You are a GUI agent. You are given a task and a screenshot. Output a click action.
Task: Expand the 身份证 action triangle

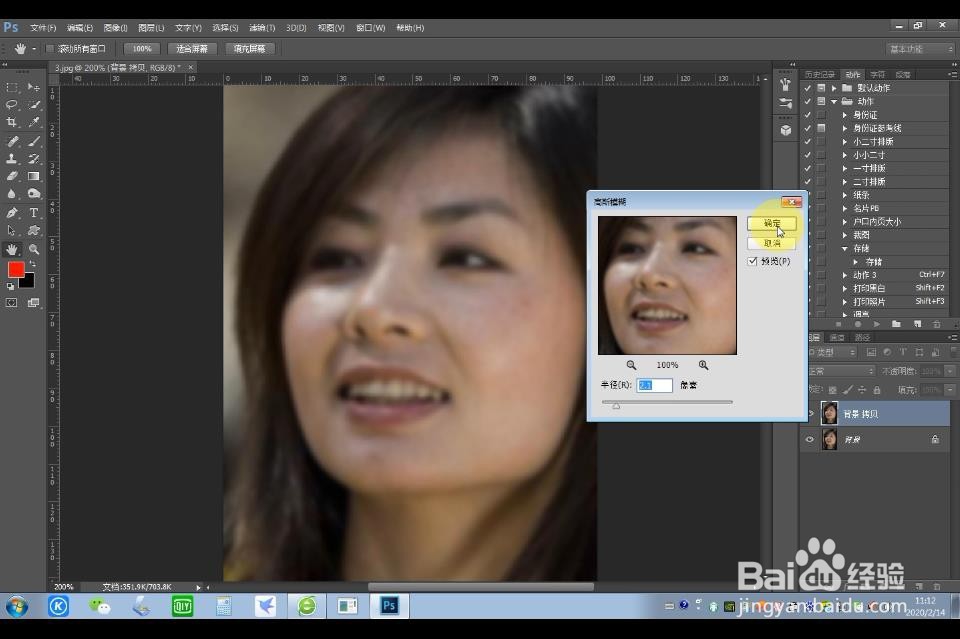tap(845, 115)
